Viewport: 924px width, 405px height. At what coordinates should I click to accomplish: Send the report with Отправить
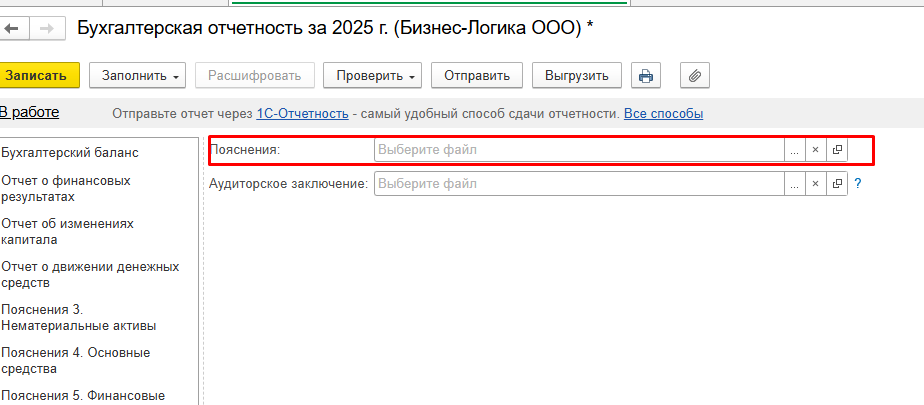click(x=477, y=75)
